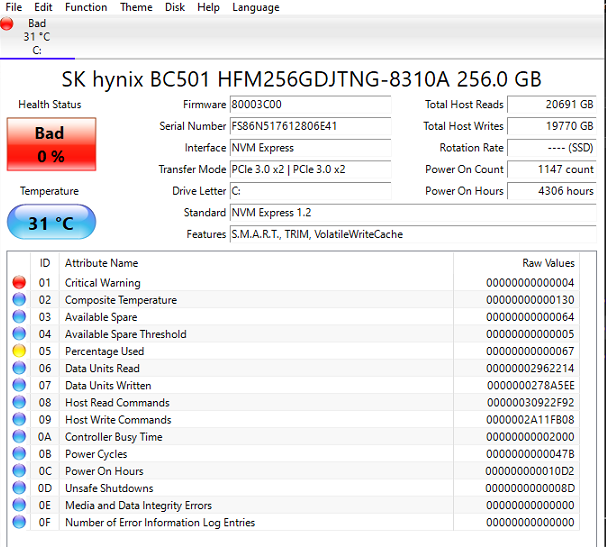Click the Firmware field showing 80003C00
606x547 pixels.
(x=310, y=104)
